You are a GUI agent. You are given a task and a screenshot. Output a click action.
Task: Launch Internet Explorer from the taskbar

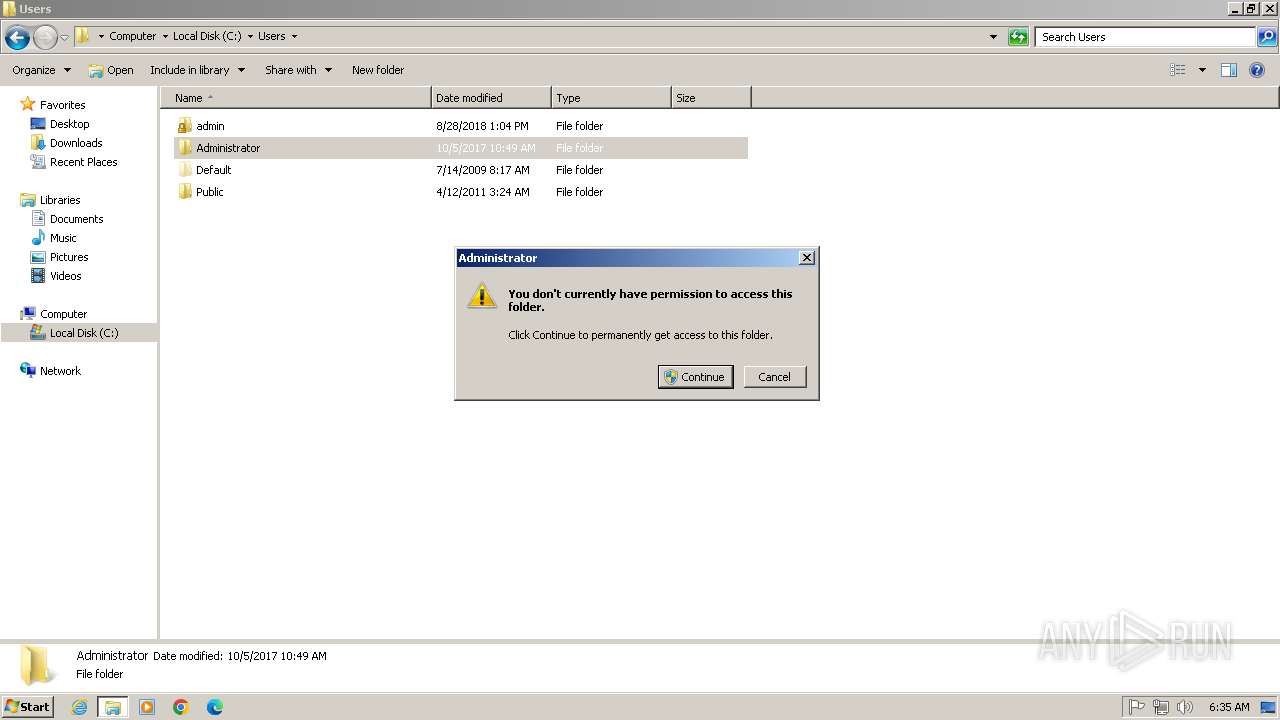pos(79,707)
